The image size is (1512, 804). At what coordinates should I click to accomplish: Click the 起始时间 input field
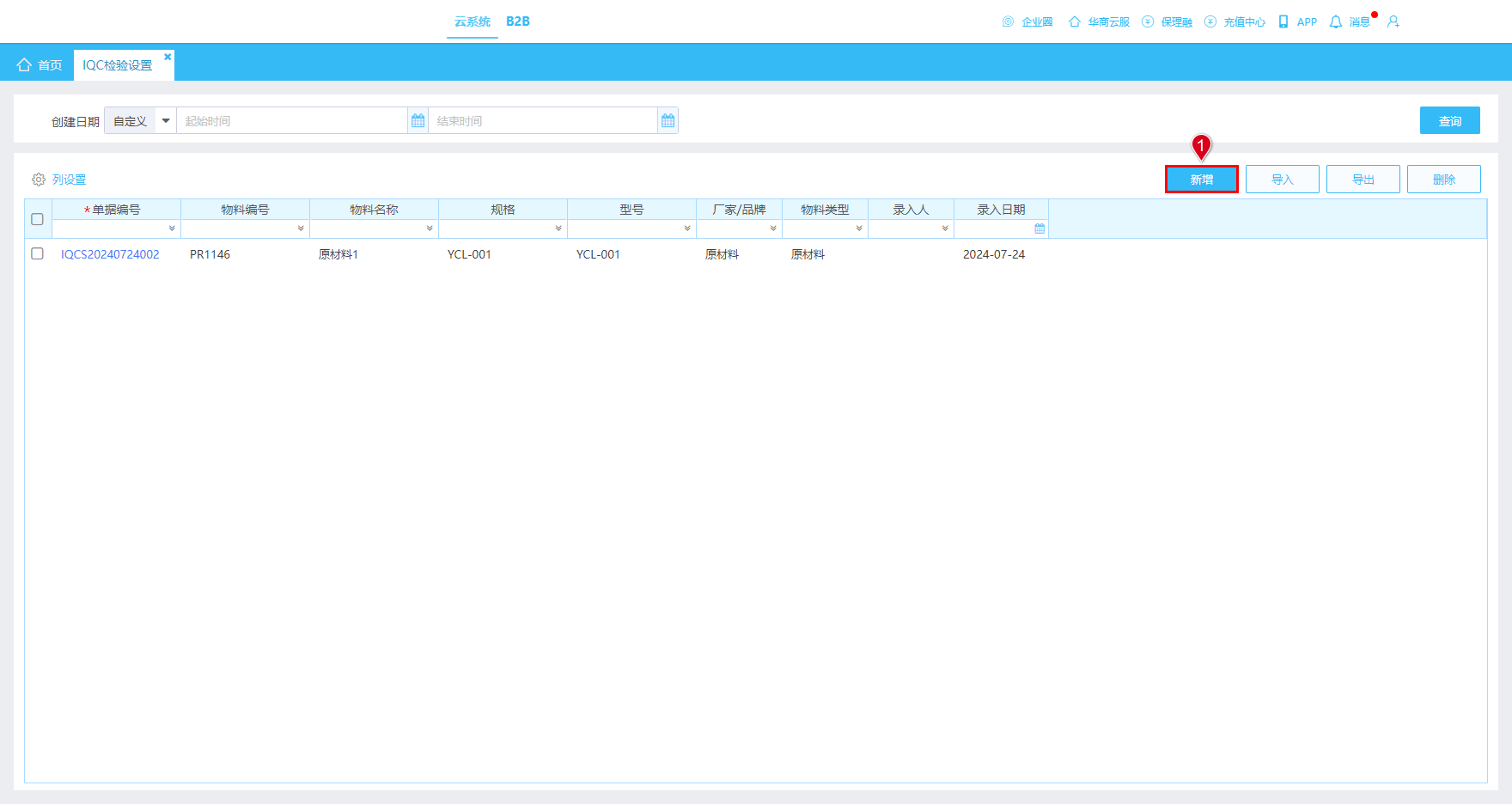click(292, 121)
